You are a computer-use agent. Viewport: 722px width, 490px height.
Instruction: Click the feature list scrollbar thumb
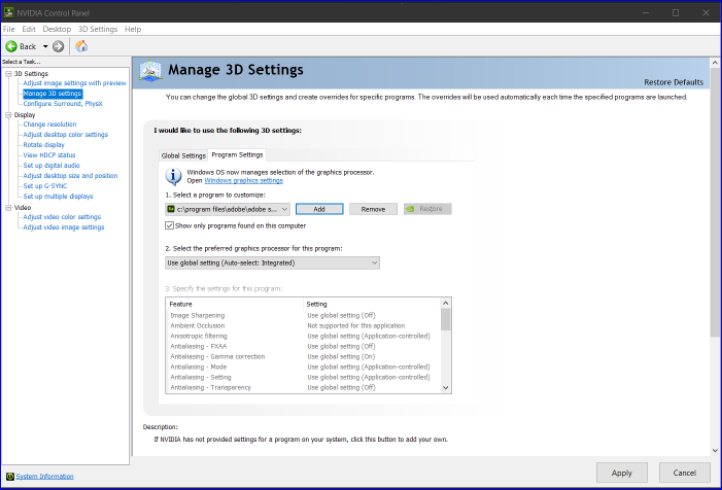445,320
